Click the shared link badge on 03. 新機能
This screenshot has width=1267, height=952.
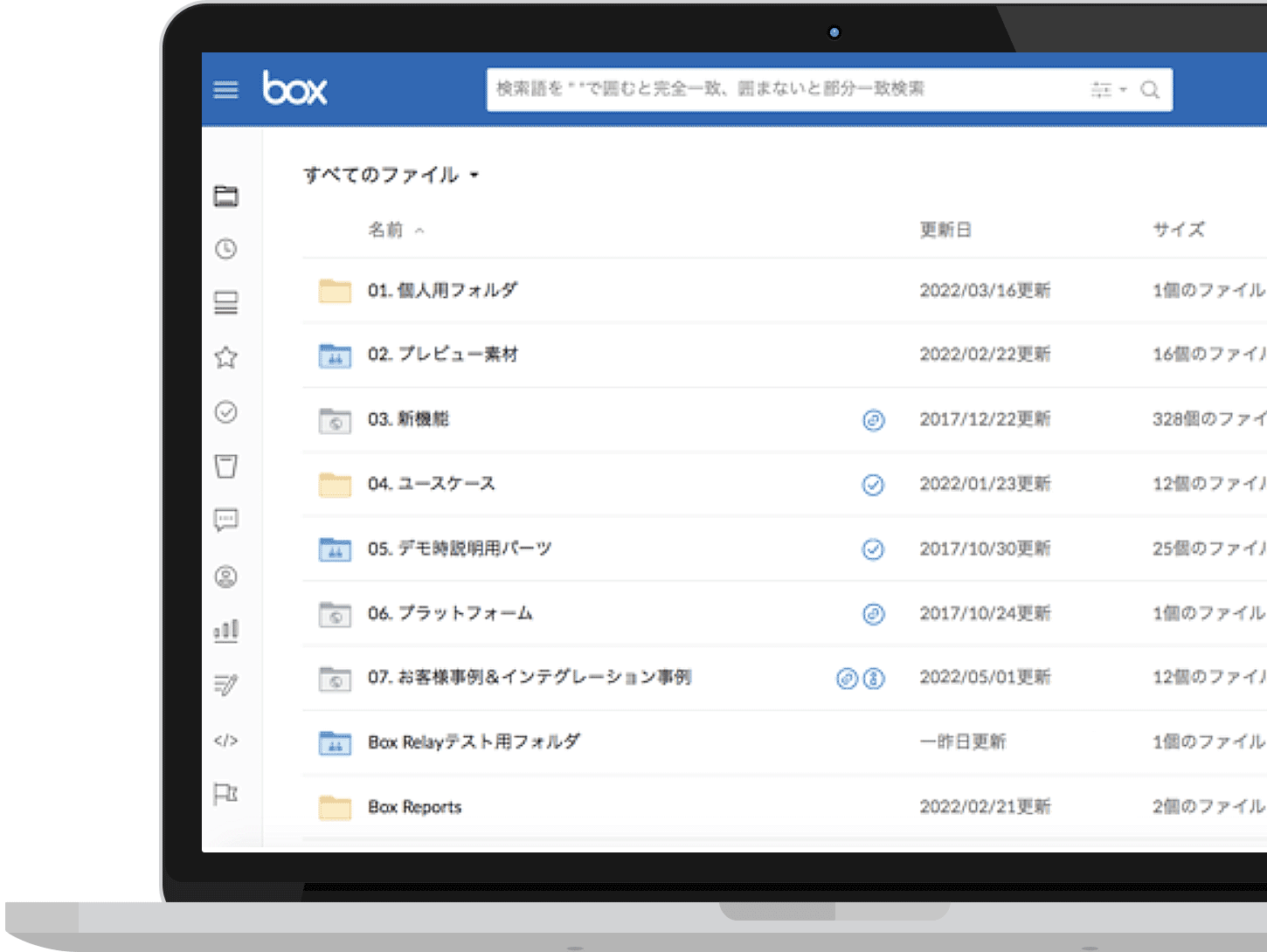point(873,420)
